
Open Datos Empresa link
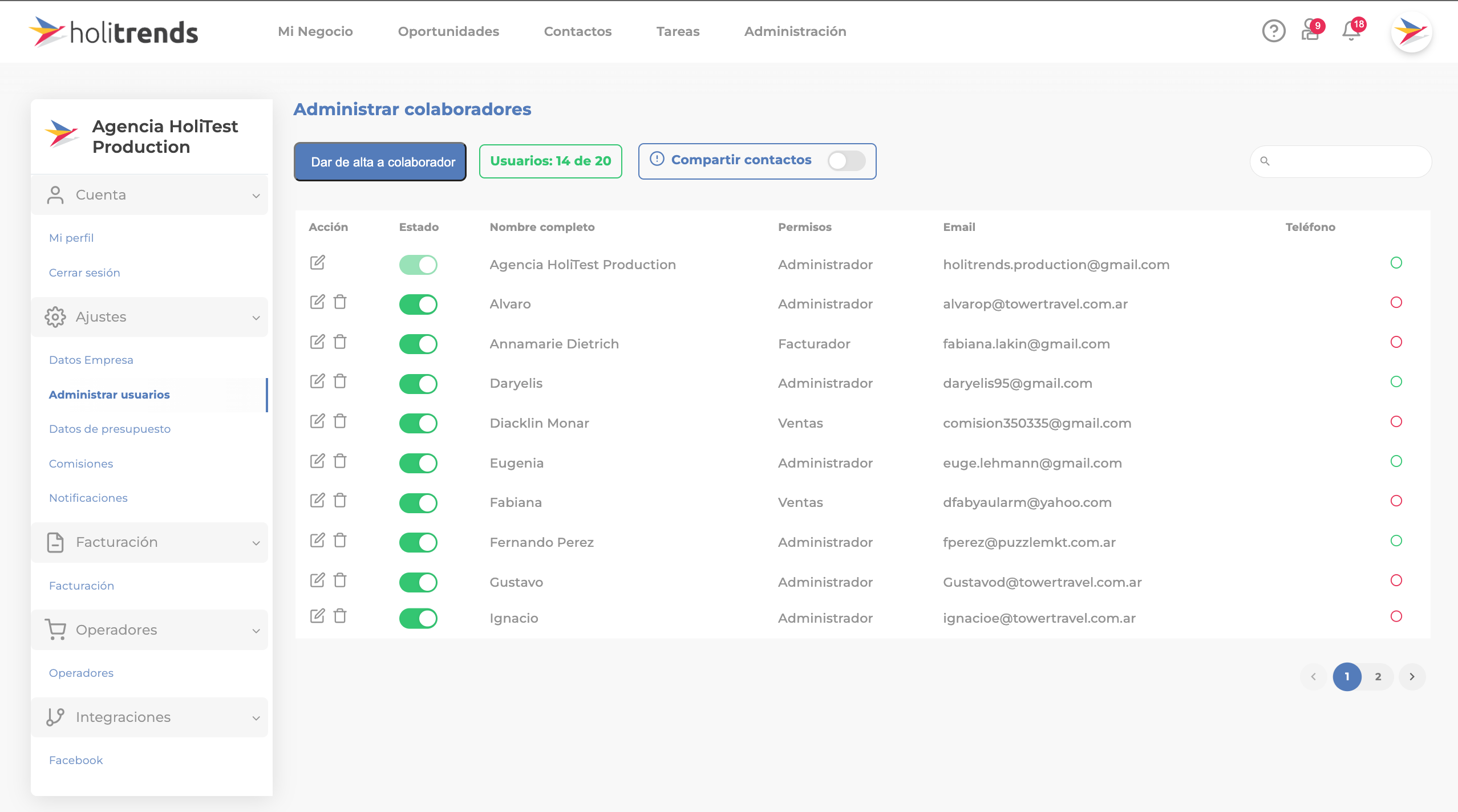pyautogui.click(x=91, y=360)
